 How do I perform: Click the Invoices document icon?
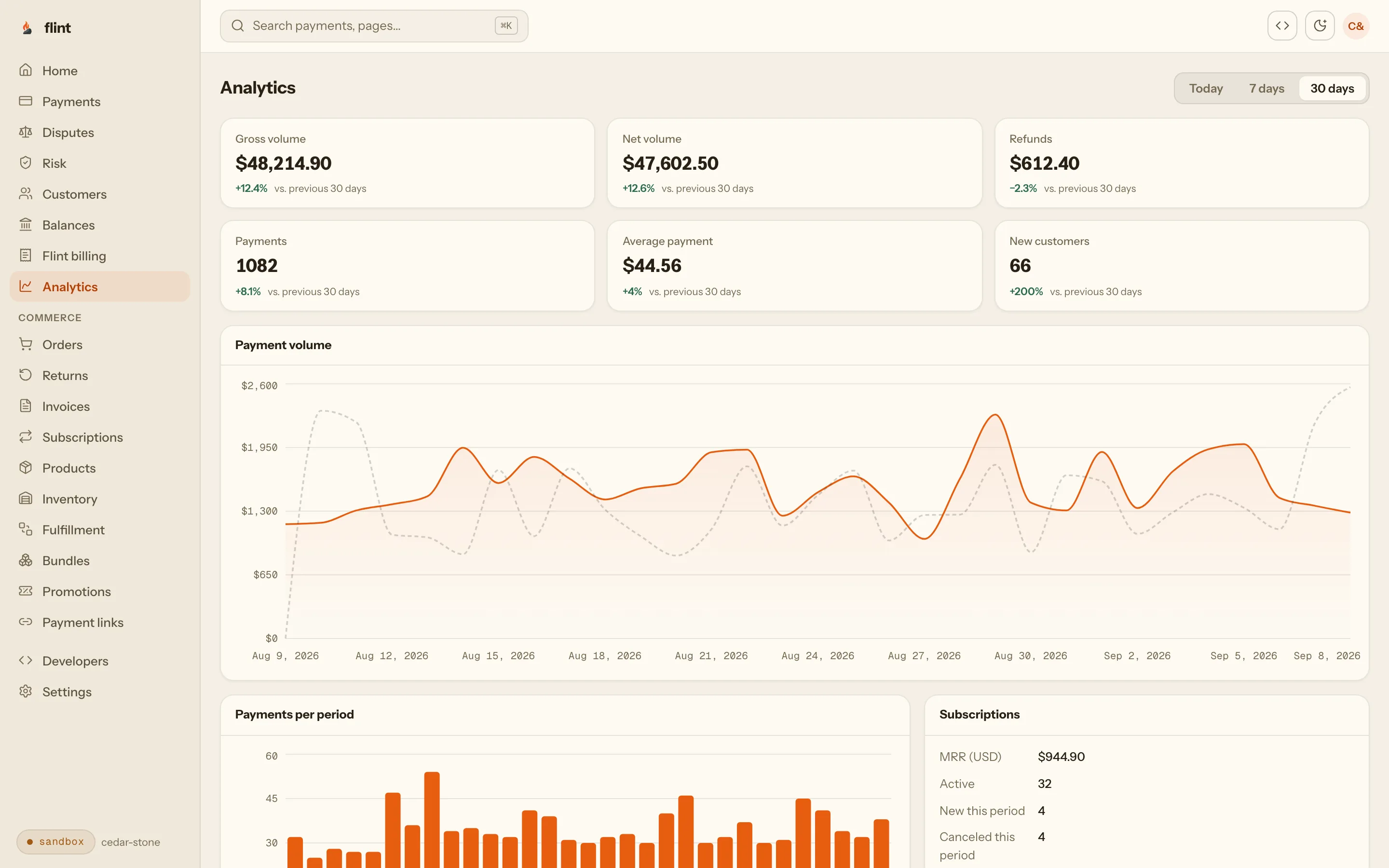pyautogui.click(x=25, y=406)
